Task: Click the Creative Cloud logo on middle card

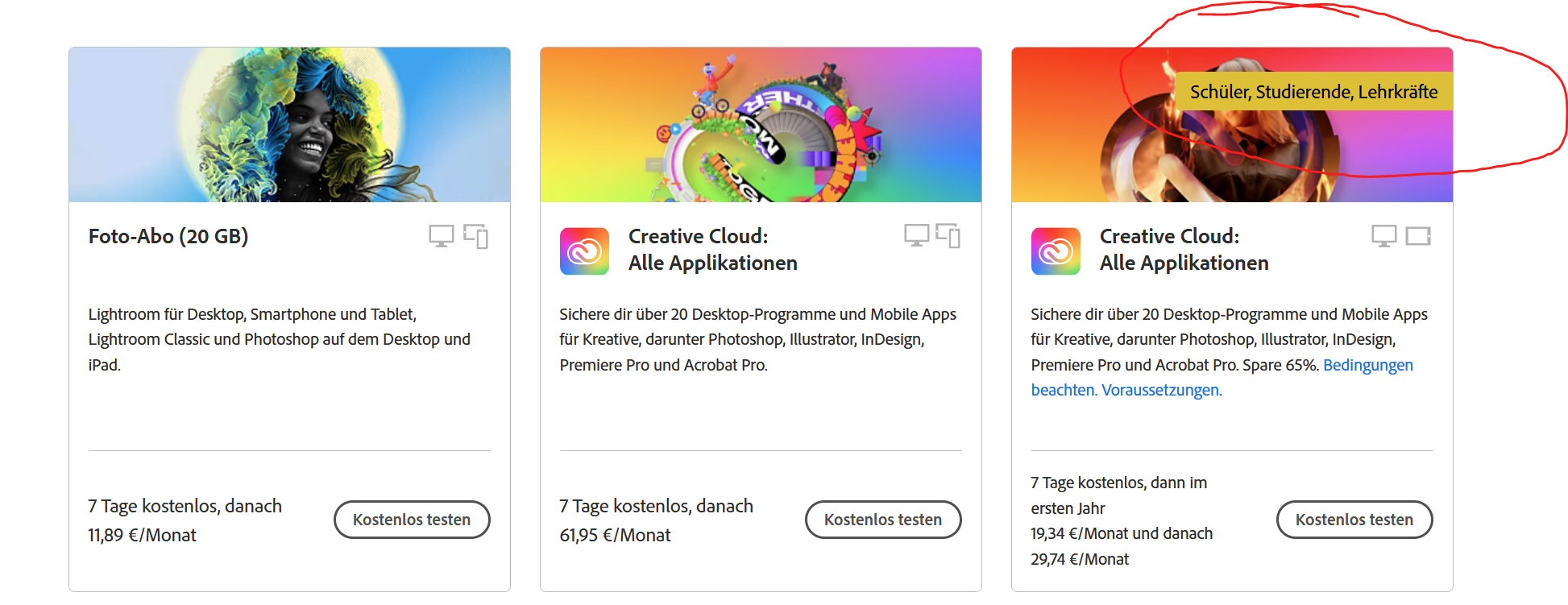Action: [x=584, y=251]
